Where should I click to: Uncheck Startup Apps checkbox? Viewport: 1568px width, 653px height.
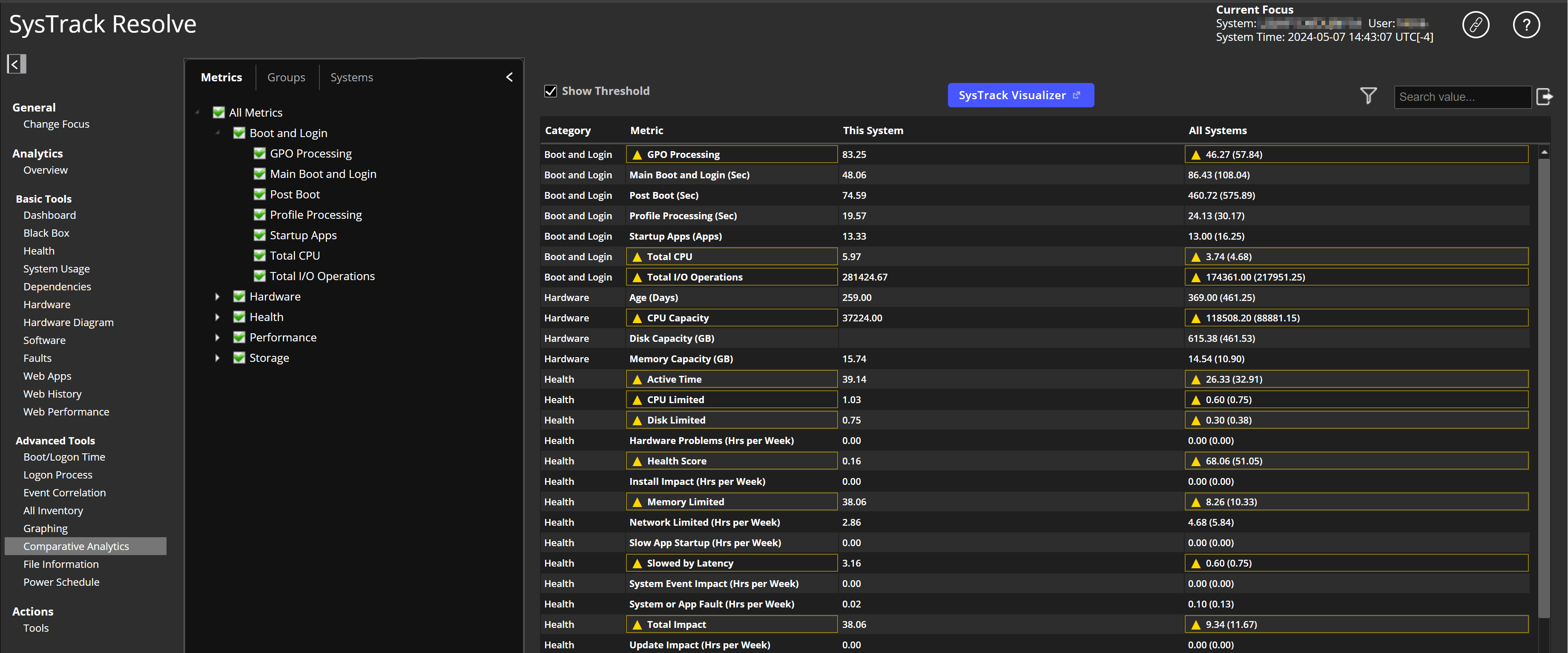point(259,235)
